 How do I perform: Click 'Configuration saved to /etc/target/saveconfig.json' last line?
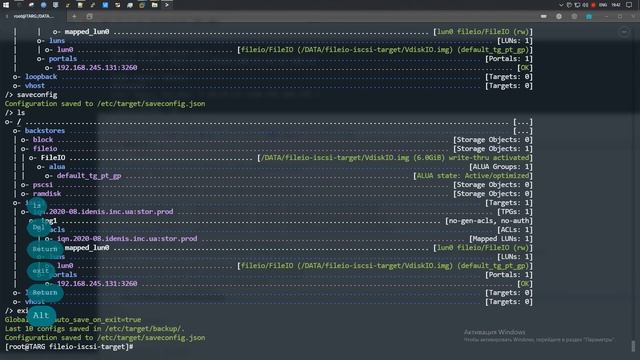[105, 338]
